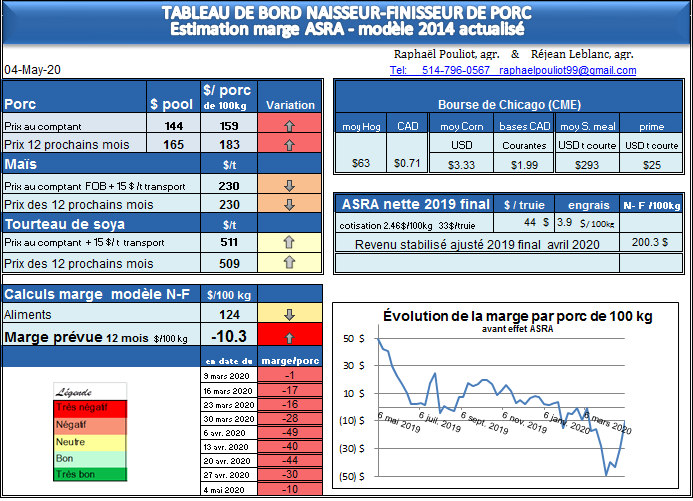Select the Négatif legend color swatch
This screenshot has height=501, width=693.
click(90, 424)
